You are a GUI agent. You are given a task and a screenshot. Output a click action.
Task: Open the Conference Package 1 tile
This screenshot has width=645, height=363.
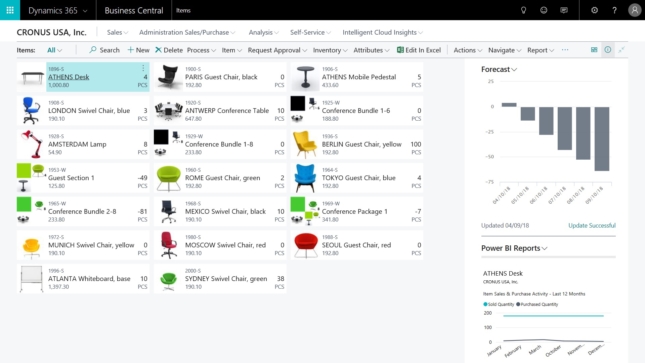pyautogui.click(x=357, y=211)
